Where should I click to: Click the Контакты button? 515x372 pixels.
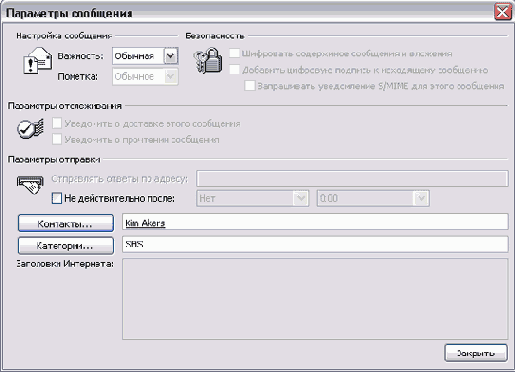point(66,223)
